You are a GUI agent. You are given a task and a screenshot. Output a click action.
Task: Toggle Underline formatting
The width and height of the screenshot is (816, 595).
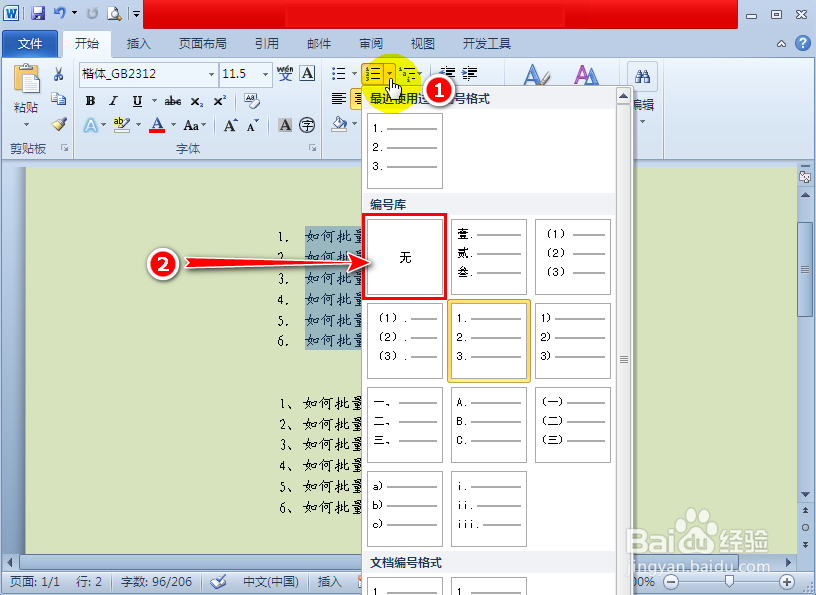click(x=137, y=100)
